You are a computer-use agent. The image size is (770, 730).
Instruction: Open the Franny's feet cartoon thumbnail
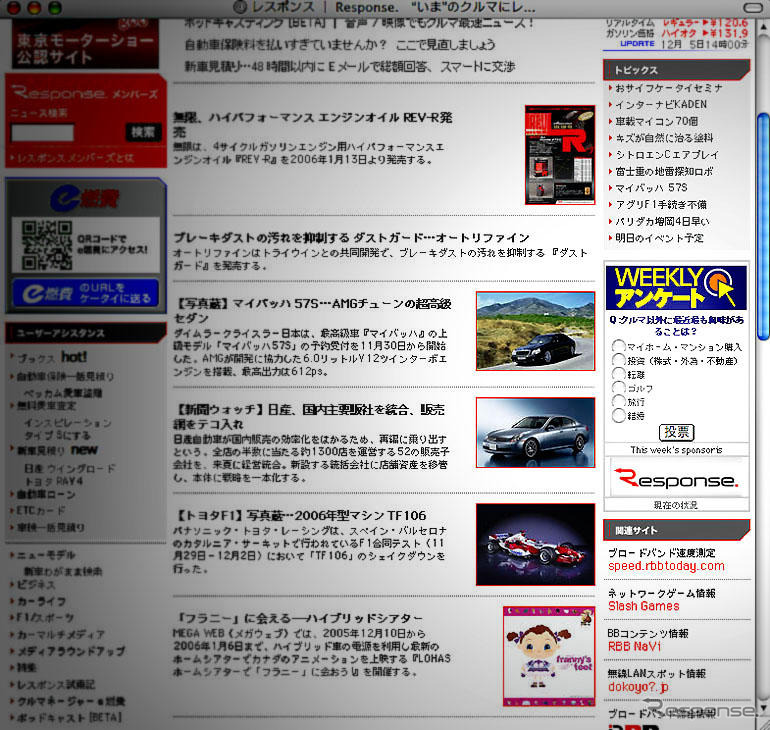549,656
